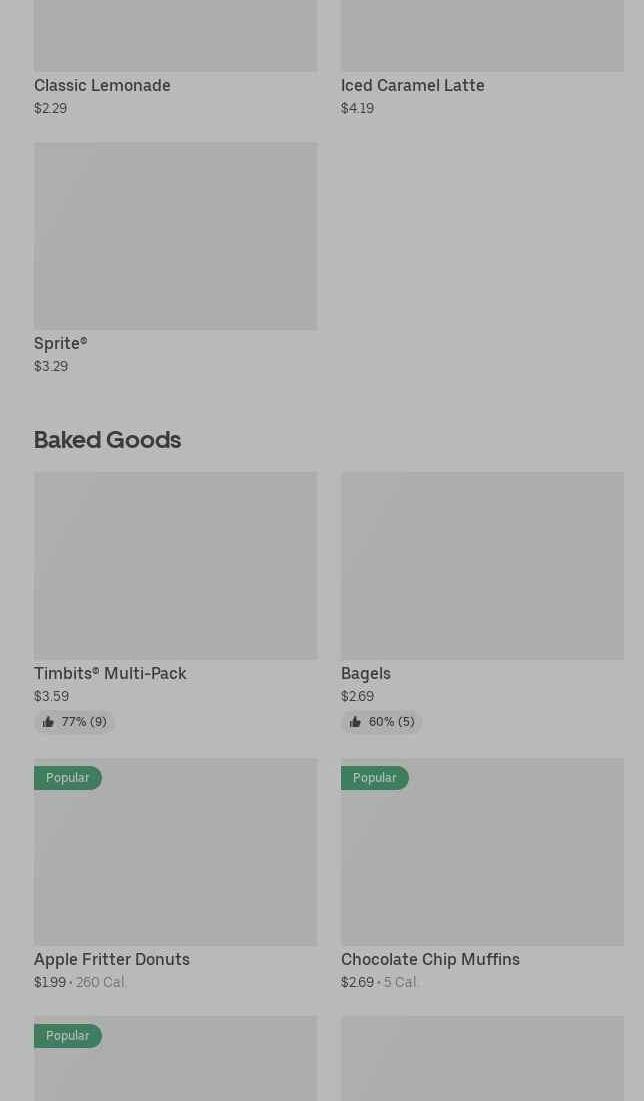Screen dimensions: 644x1101
Task: Open the Classic Lemonade item
Action: (x=102, y=86)
